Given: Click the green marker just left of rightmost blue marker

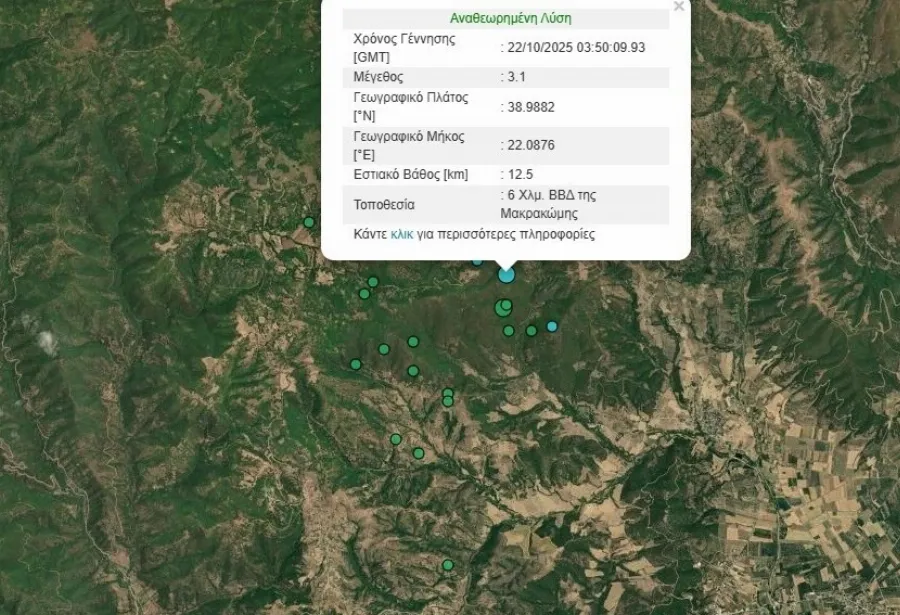Looking at the screenshot, I should coord(531,330).
